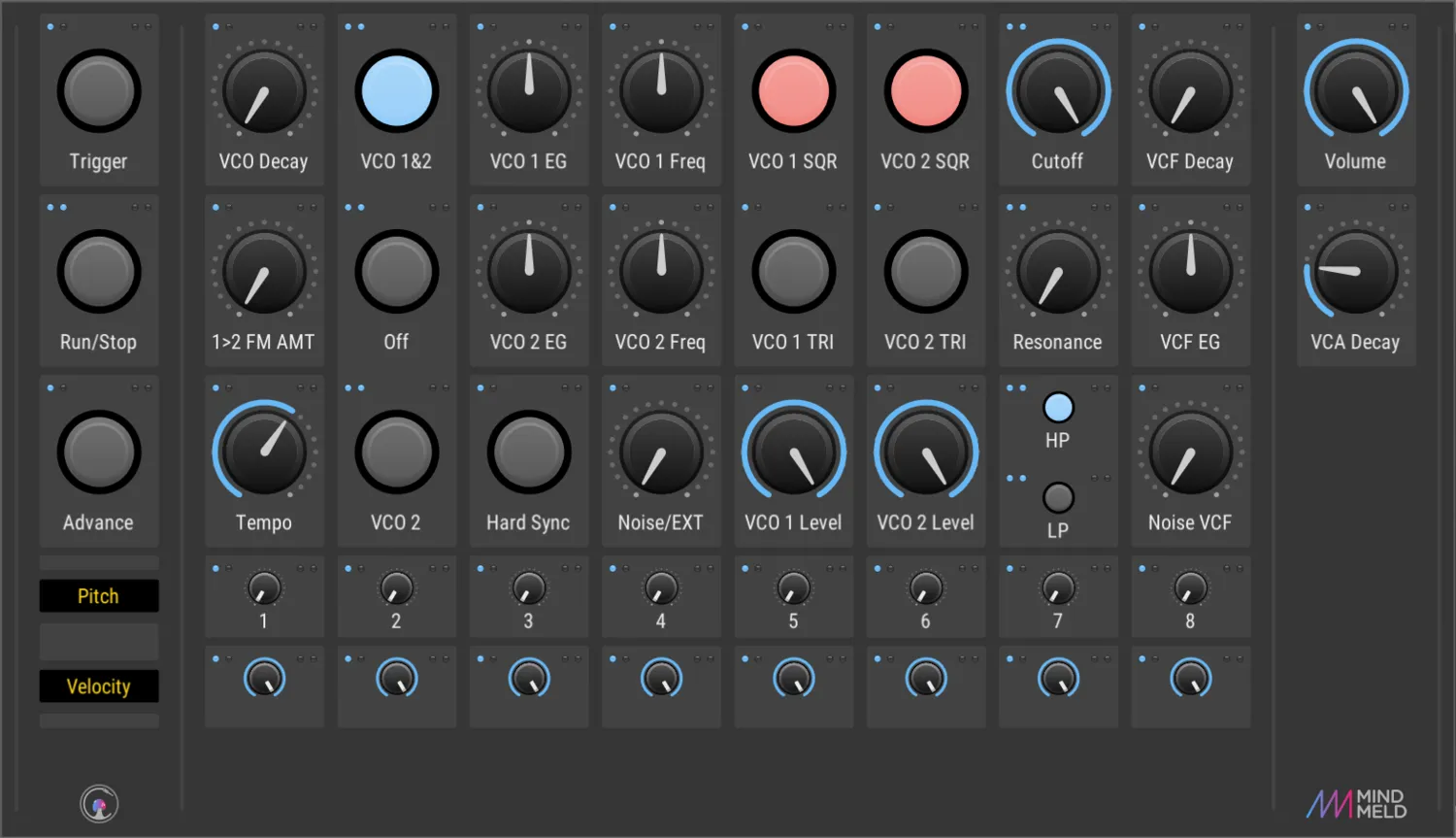Screen dimensions: 1456x838
Task: Click the VCF EG knob
Action: click(x=1191, y=272)
